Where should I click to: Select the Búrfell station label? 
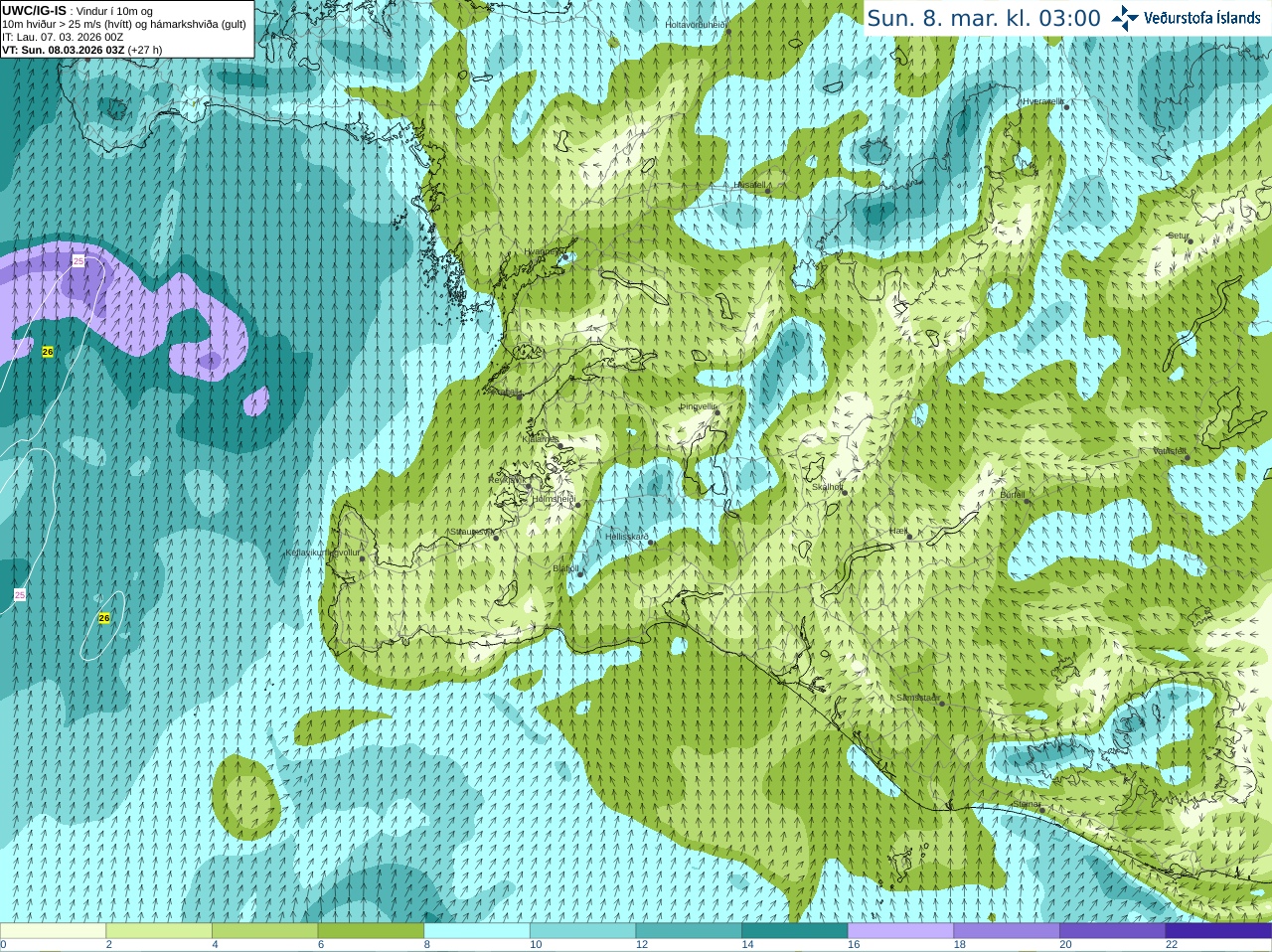pos(1013,495)
